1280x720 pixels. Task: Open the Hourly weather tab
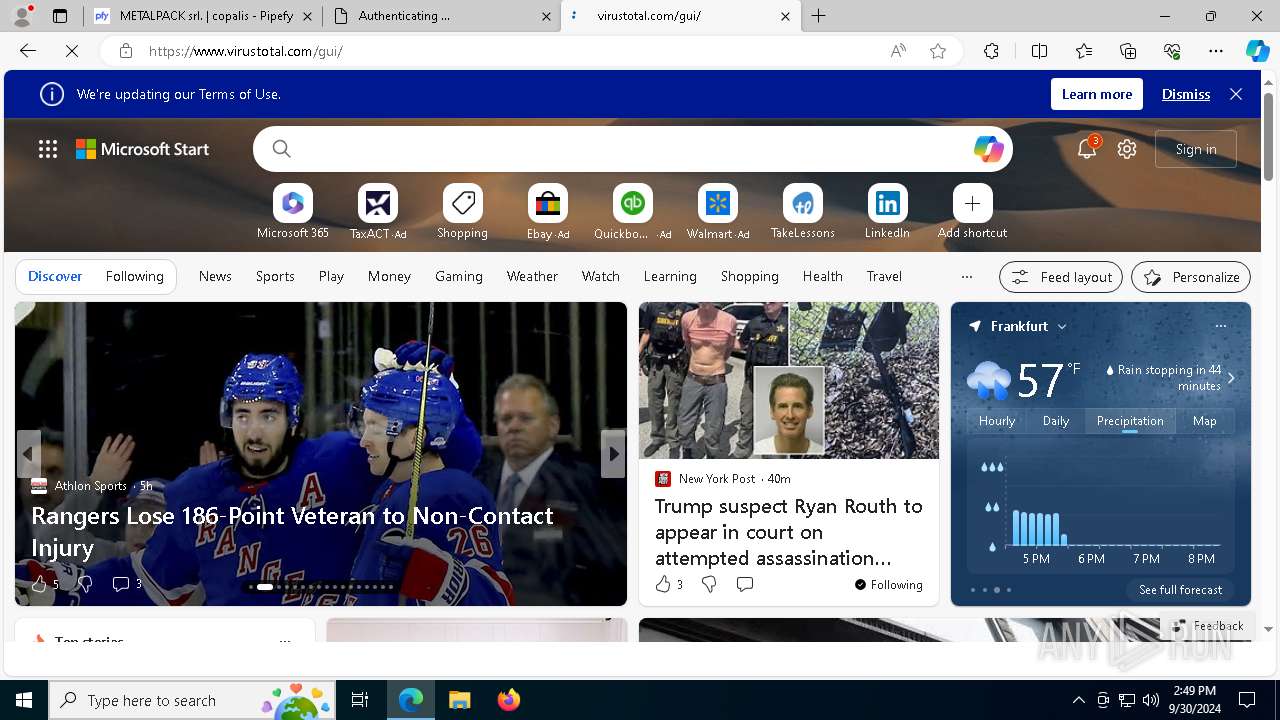[x=997, y=421]
